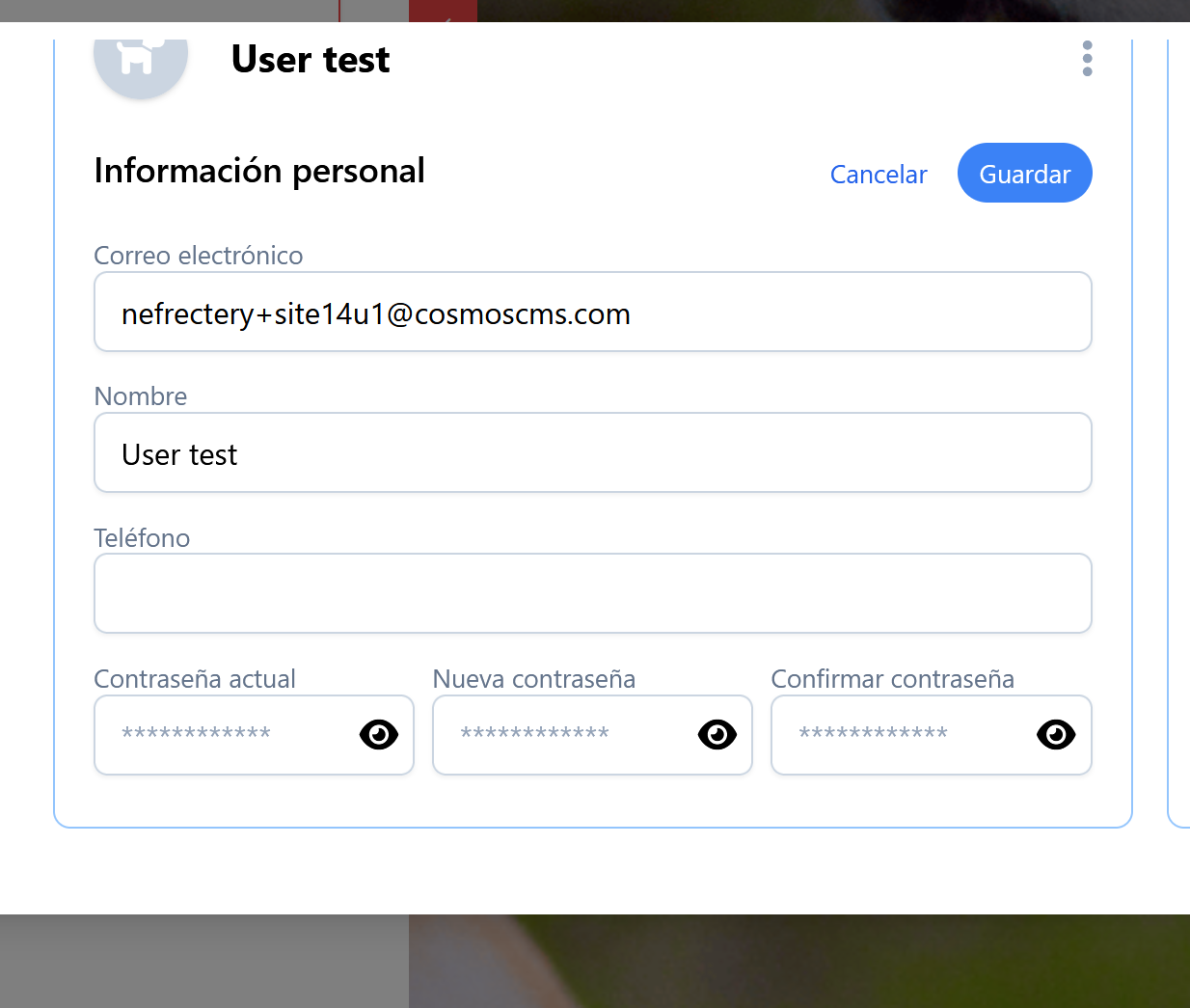
Task: Reveal the new password via eye icon
Action: (x=717, y=735)
